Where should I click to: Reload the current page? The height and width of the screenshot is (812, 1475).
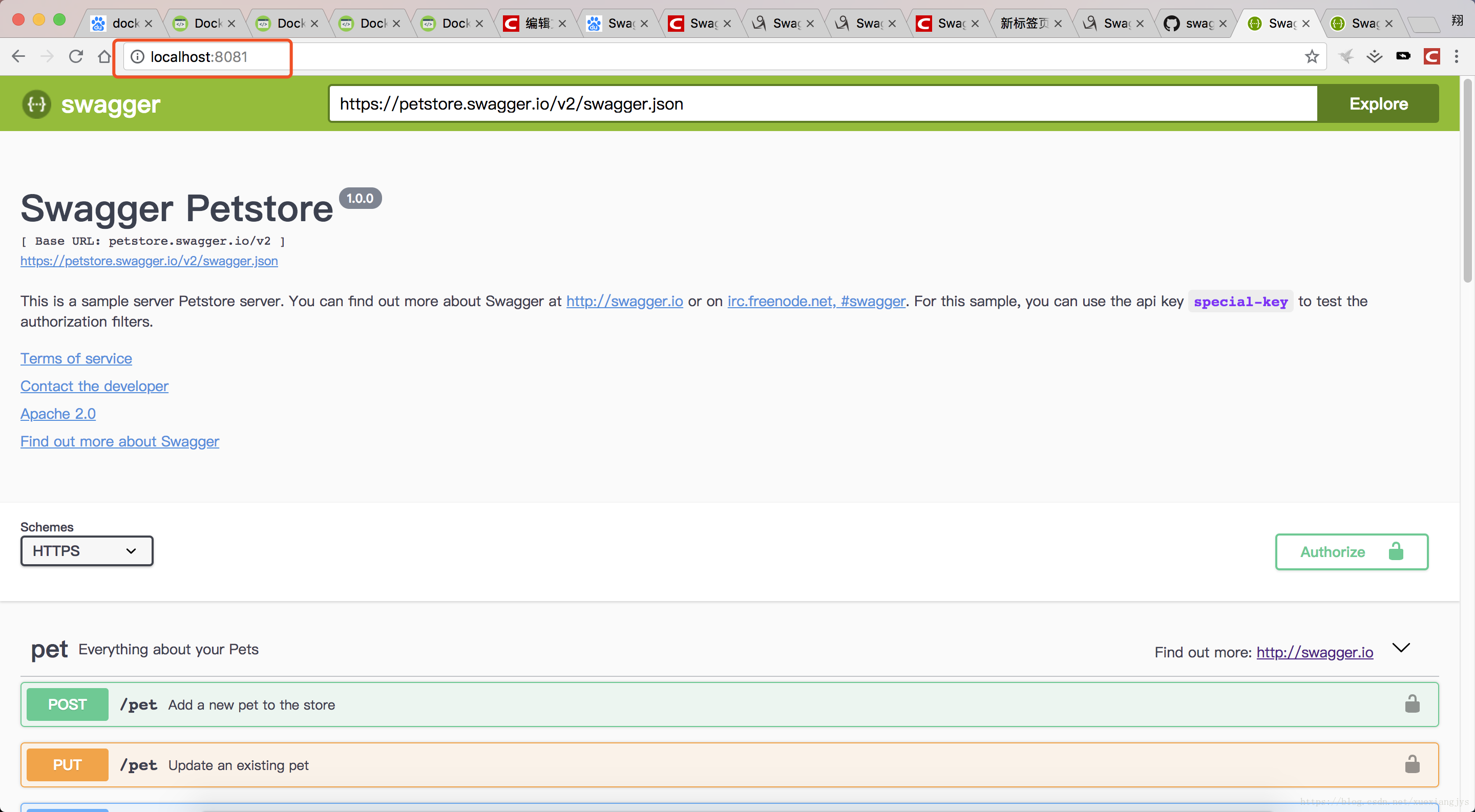tap(76, 56)
